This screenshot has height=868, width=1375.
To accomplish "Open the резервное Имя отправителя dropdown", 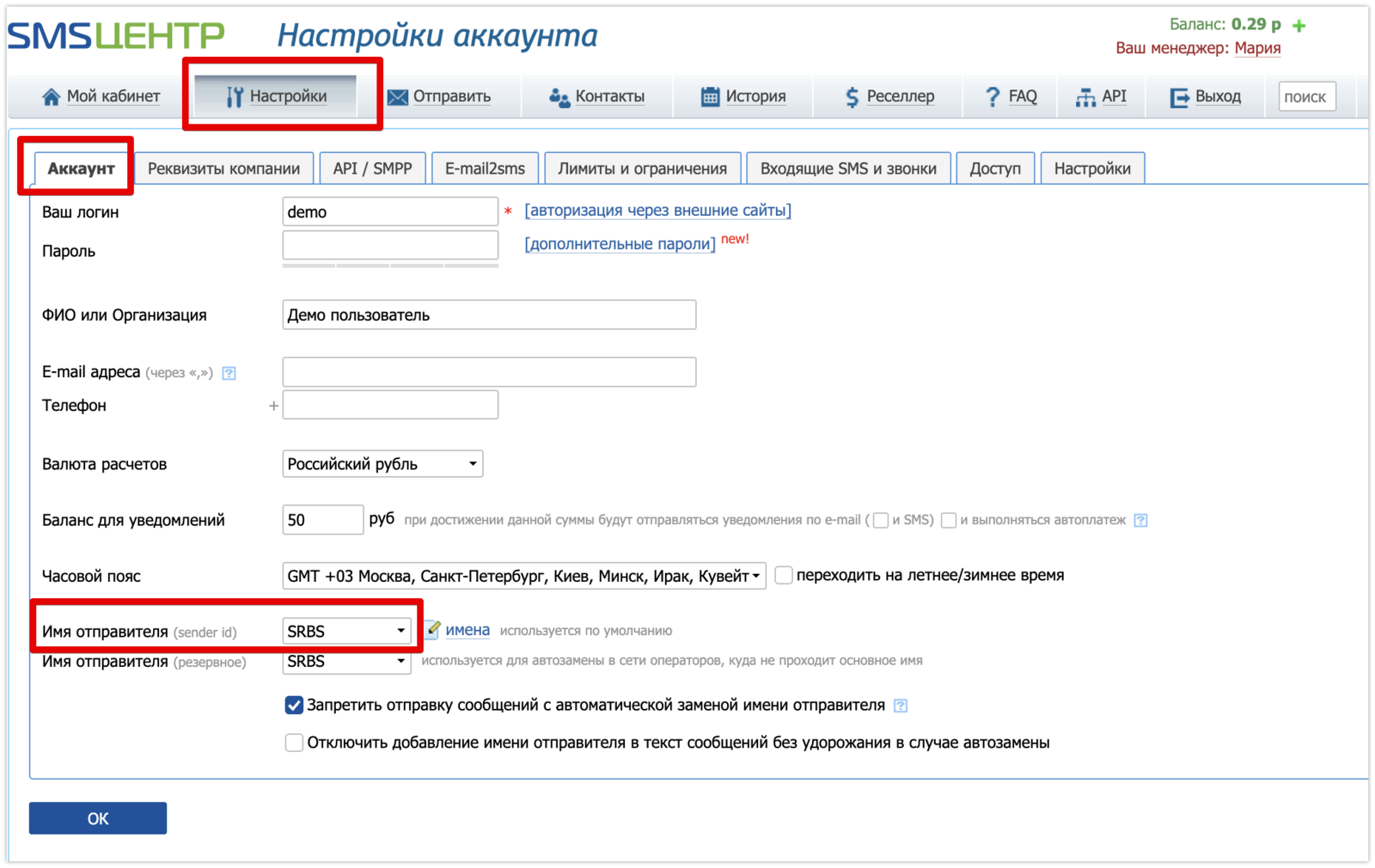I will coord(346,662).
